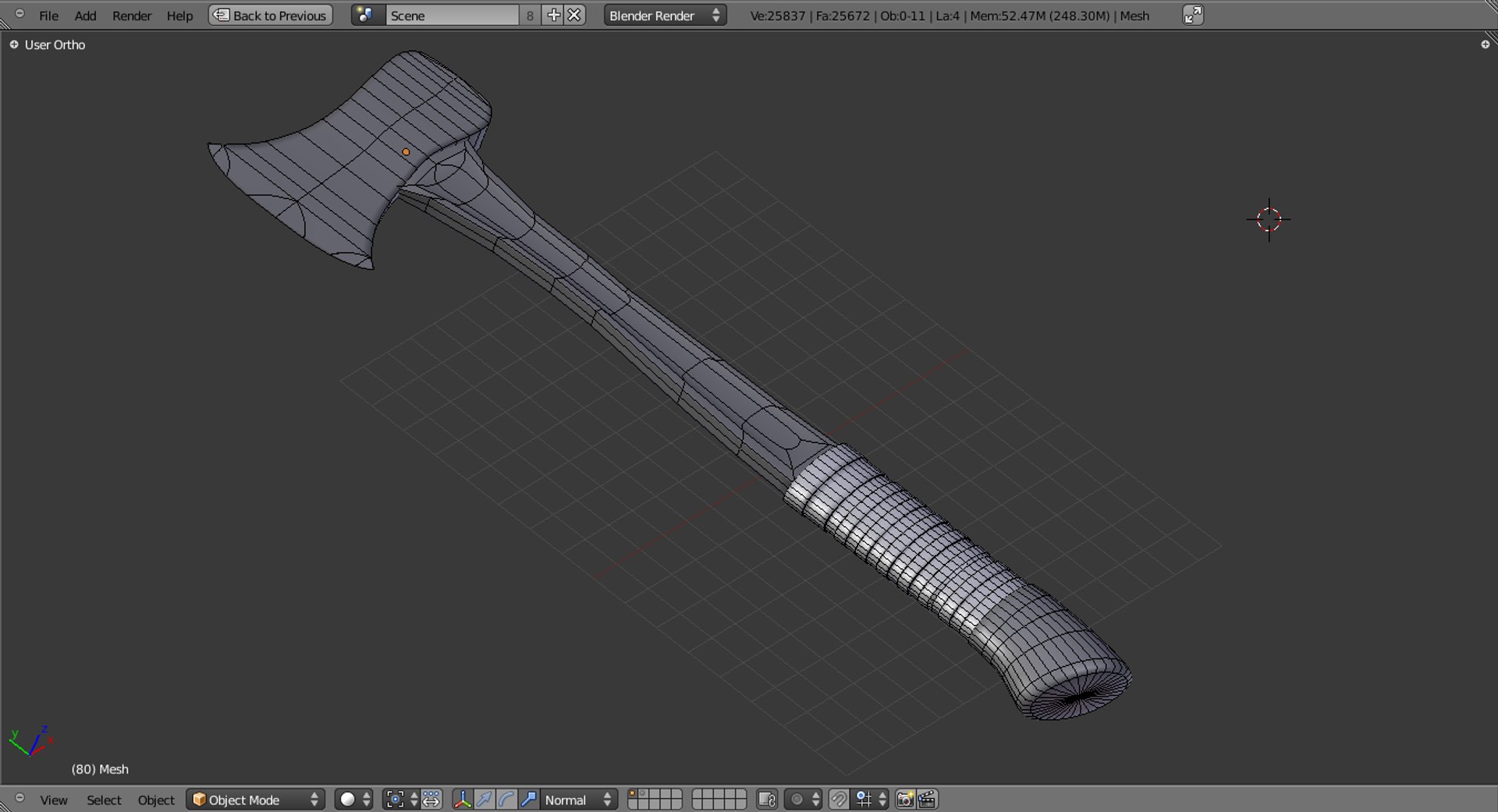Open the Help menu
Screen dimensions: 1498x812
pos(179,16)
